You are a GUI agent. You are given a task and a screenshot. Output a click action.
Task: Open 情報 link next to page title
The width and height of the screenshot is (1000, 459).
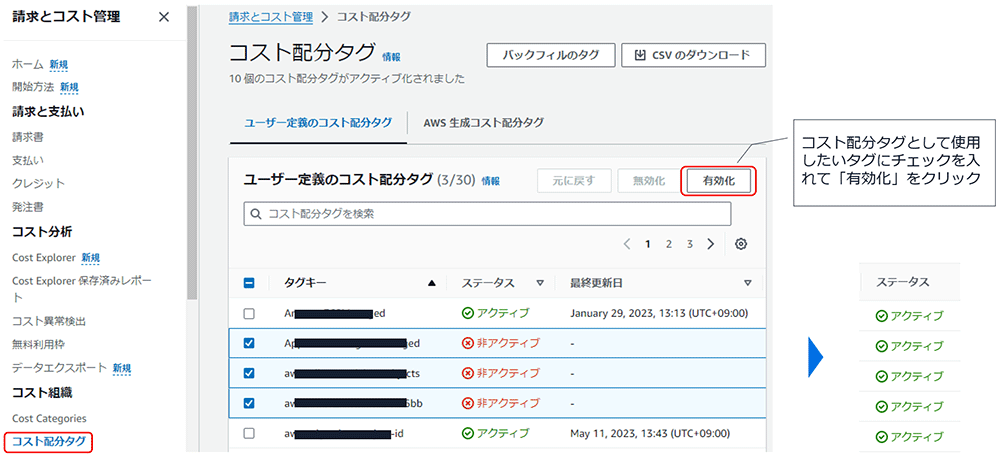391,57
